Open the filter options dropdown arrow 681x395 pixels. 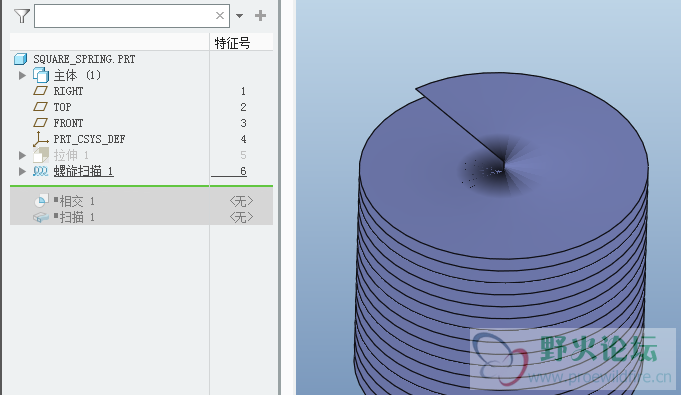tap(239, 16)
